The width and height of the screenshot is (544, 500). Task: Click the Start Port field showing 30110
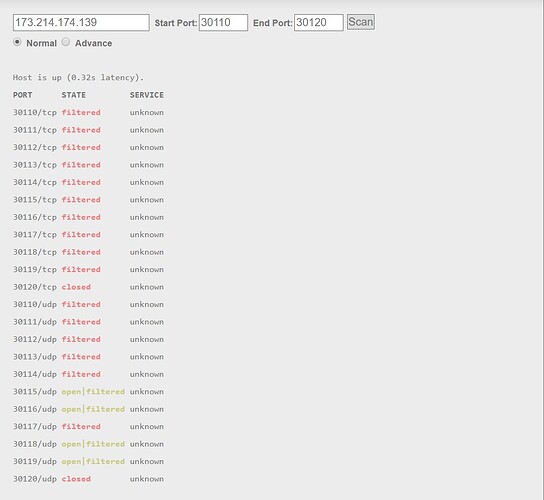[x=223, y=23]
